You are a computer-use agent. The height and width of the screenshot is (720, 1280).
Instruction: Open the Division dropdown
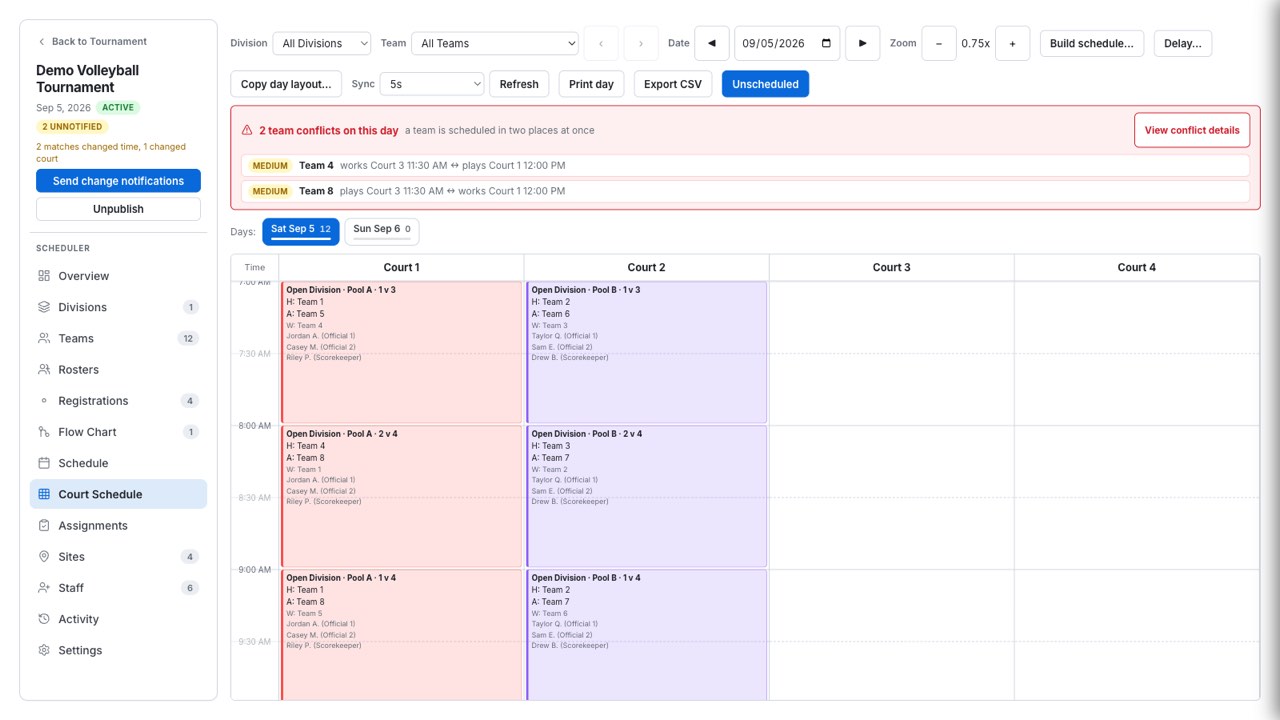point(322,43)
